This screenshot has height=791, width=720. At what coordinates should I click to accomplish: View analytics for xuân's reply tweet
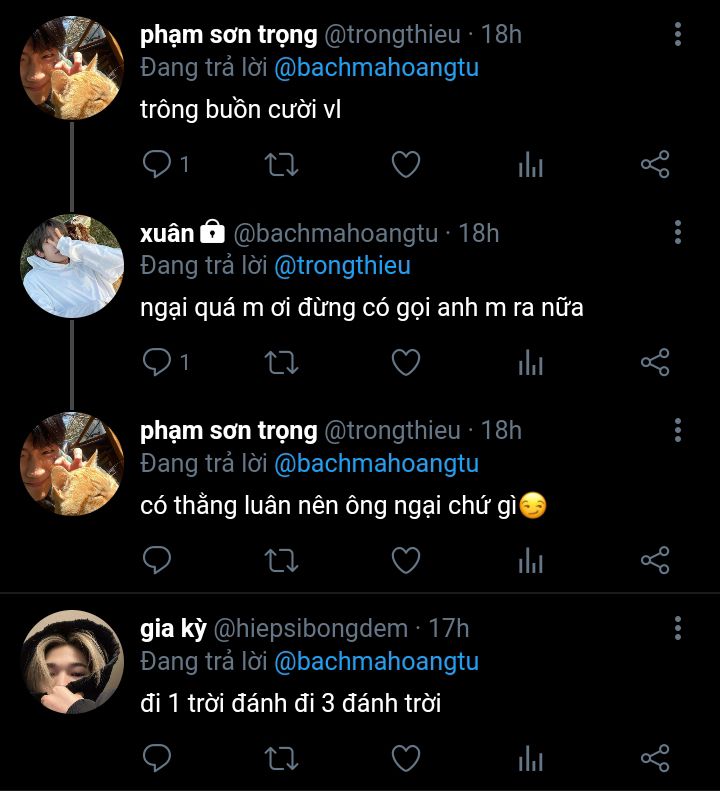[530, 362]
